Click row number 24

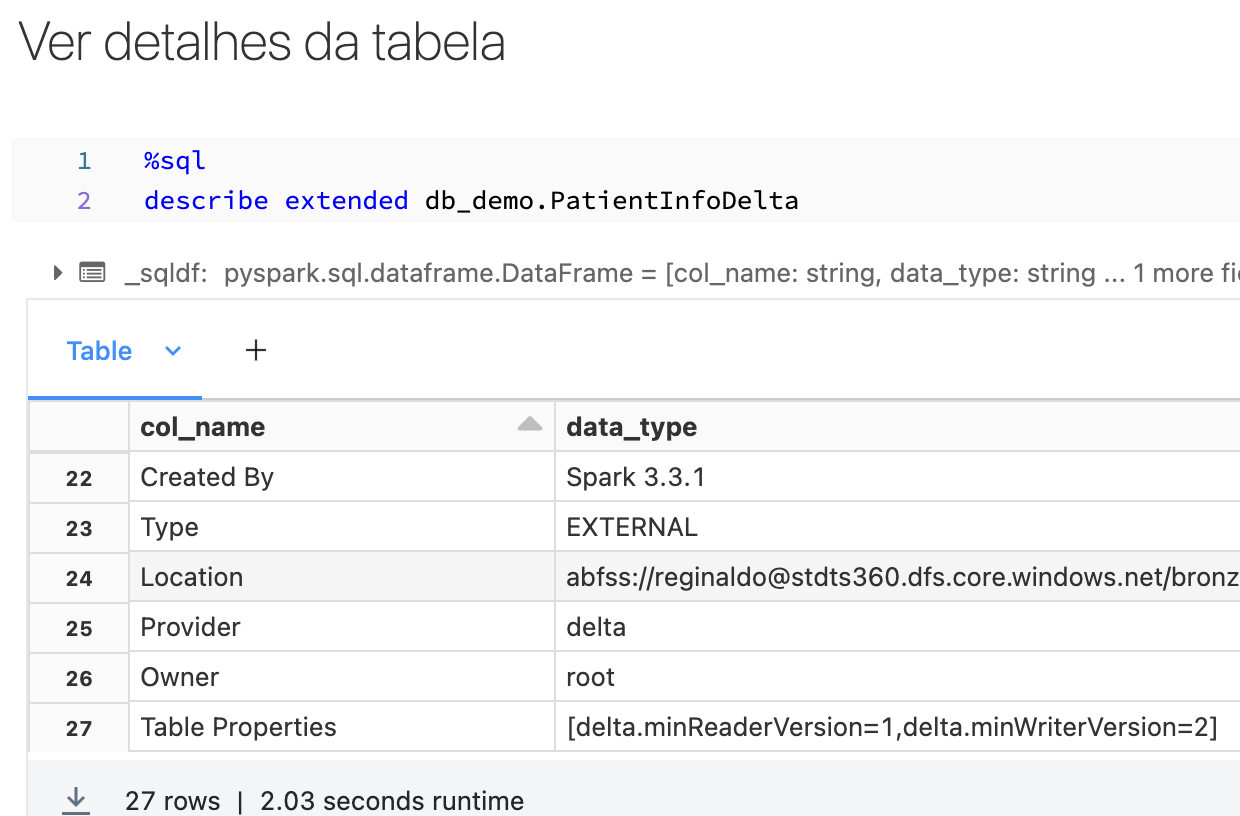(x=79, y=578)
